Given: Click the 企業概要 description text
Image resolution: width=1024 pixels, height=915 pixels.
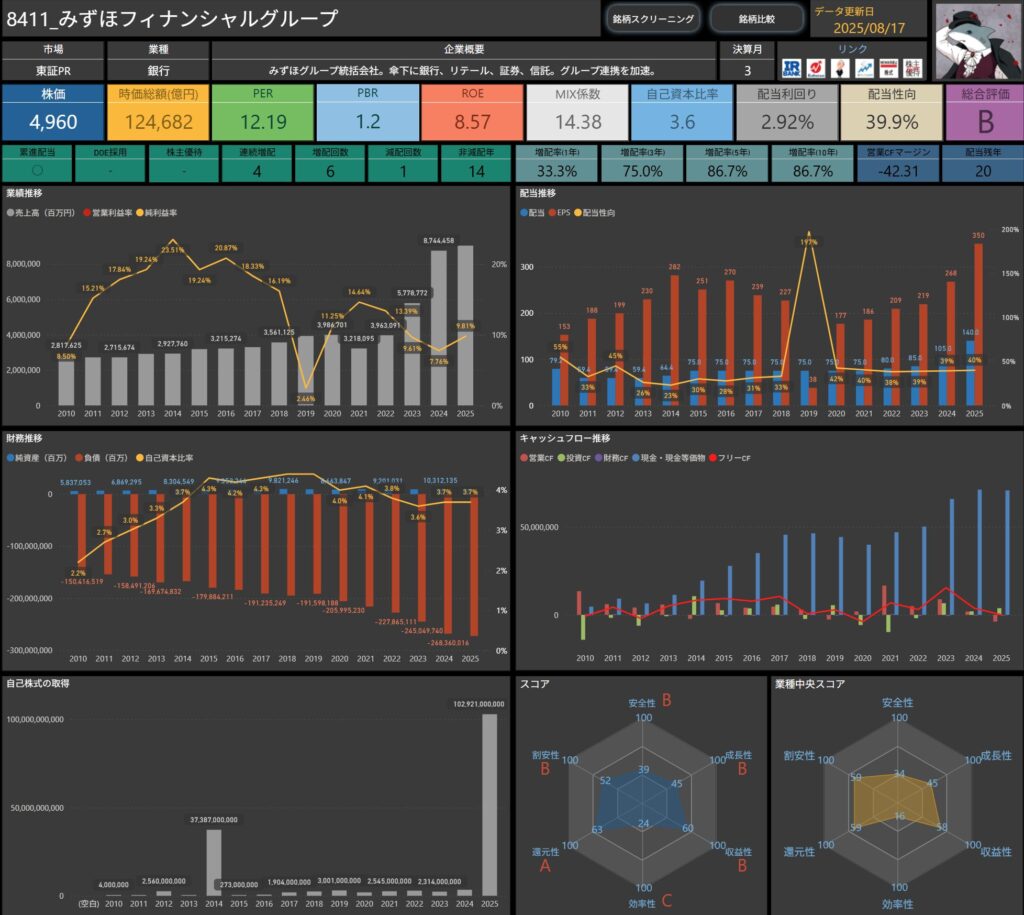Looking at the screenshot, I should tap(463, 71).
